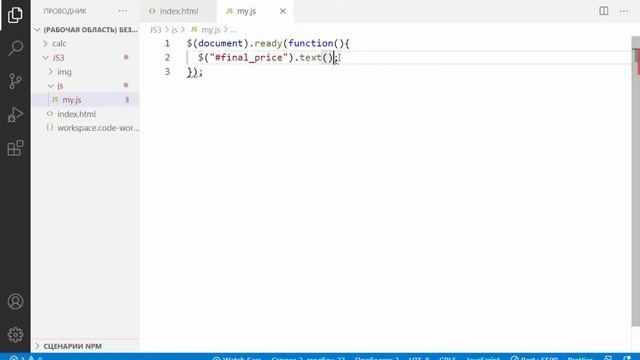The width and height of the screenshot is (640, 360).
Task: Click the "#final_price" string in line 2
Action: pyautogui.click(x=249, y=58)
